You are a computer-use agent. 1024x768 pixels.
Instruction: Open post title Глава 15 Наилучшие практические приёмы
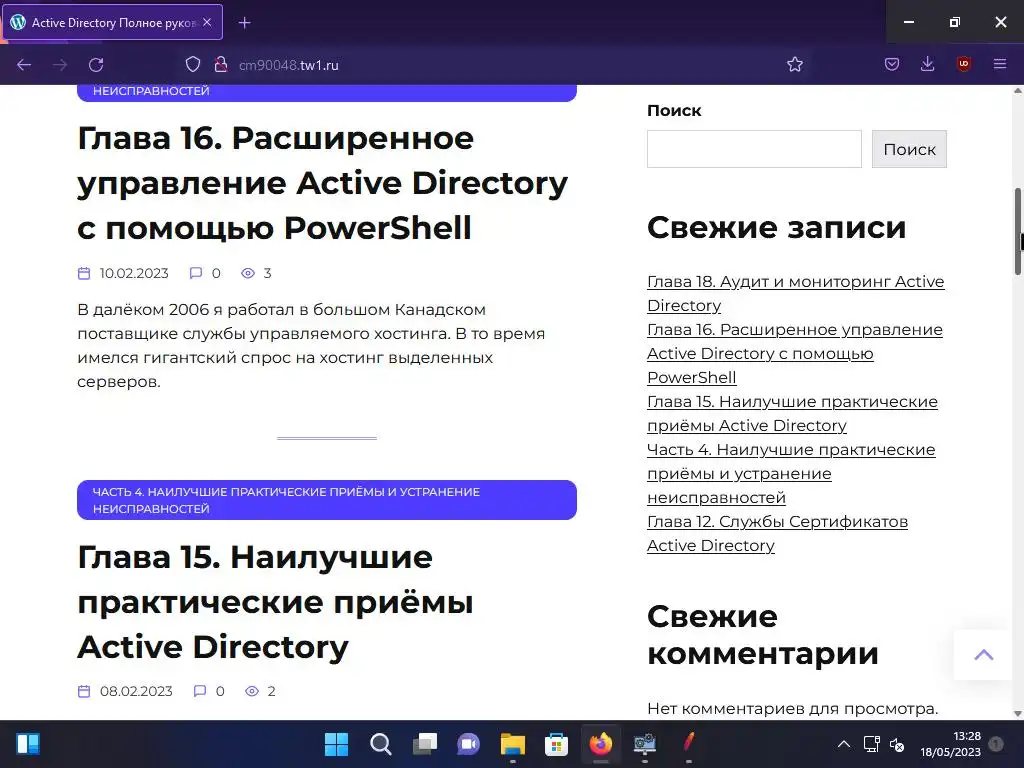pyautogui.click(x=275, y=601)
